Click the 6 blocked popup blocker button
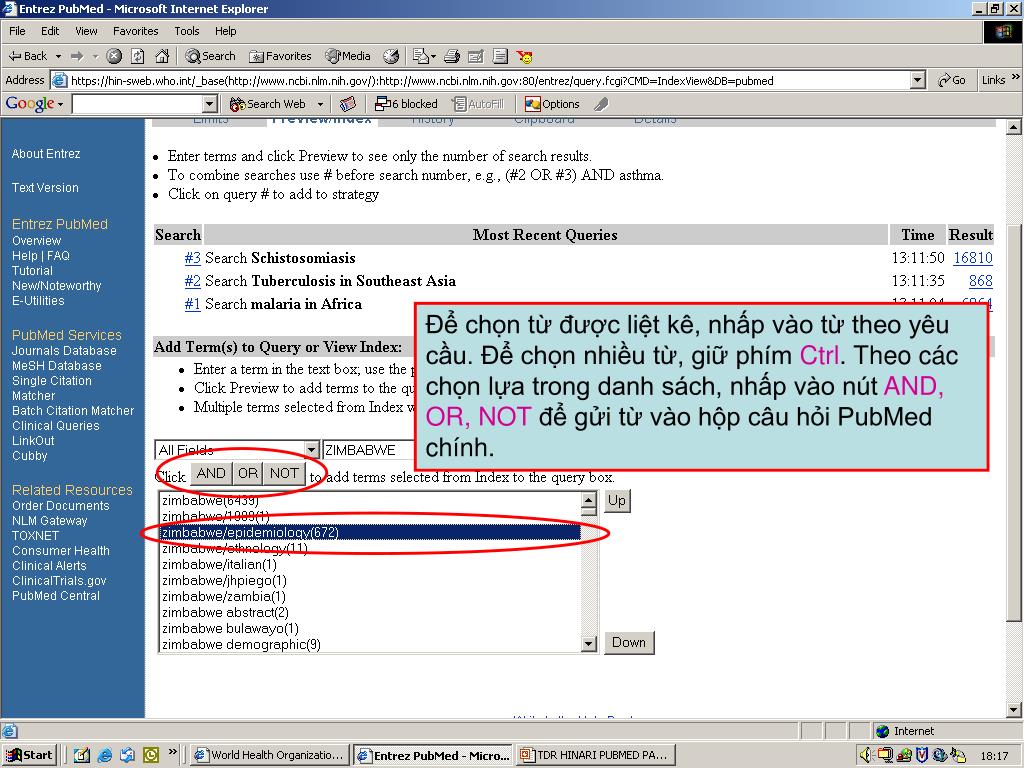The image size is (1024, 768). pos(406,104)
